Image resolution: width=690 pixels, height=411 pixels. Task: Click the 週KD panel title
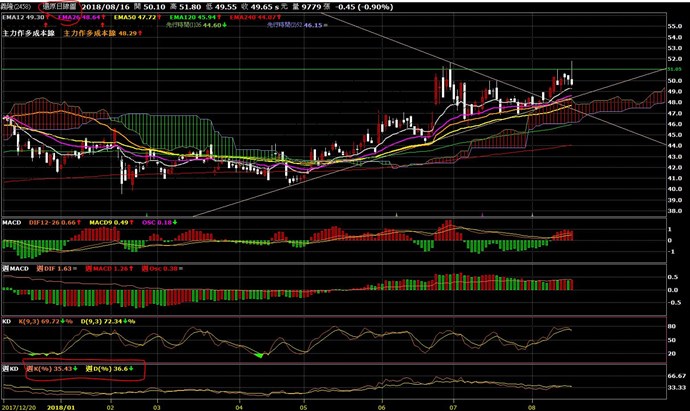(10, 368)
